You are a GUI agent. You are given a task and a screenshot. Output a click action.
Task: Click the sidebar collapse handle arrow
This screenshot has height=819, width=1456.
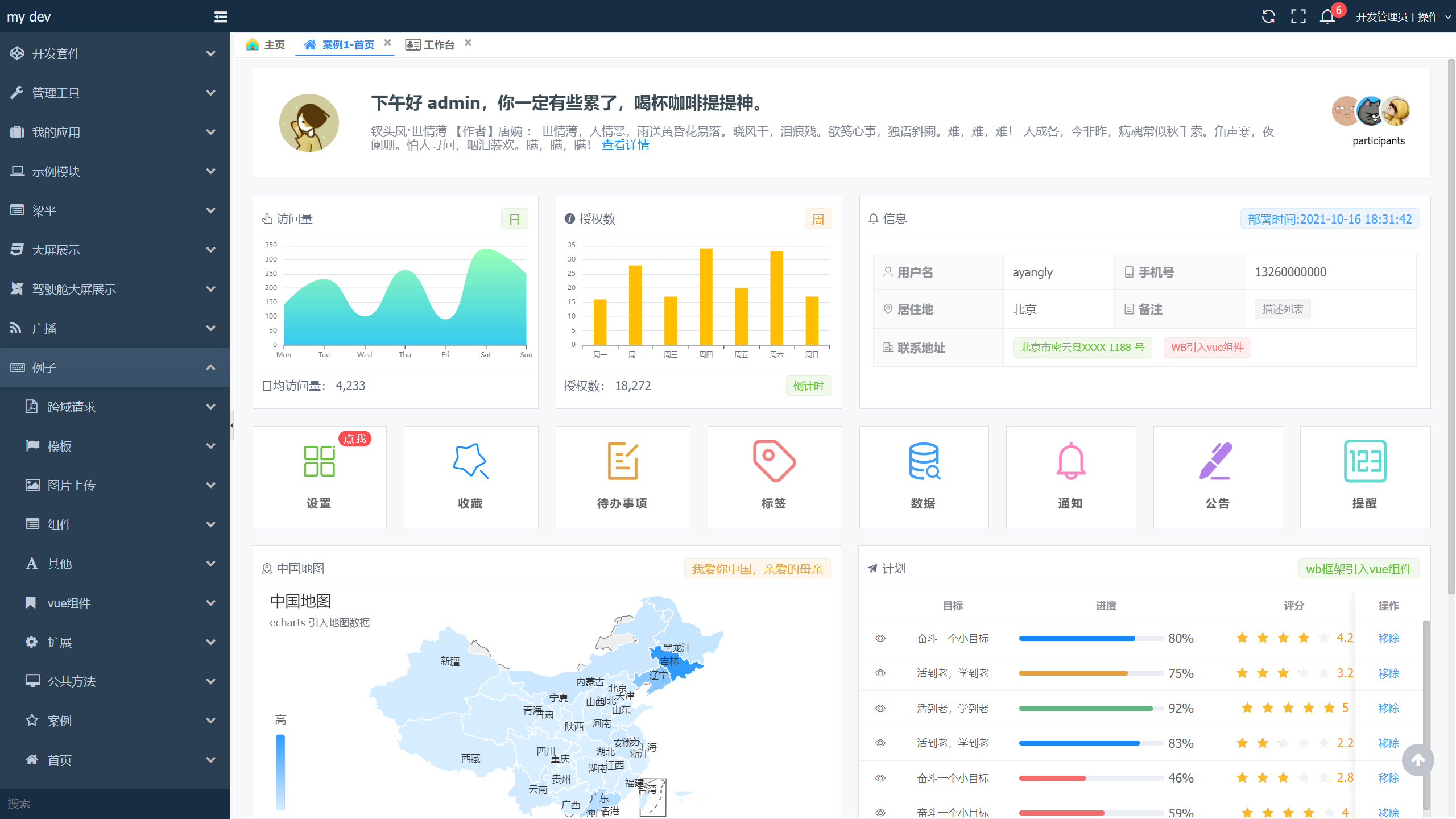click(232, 425)
